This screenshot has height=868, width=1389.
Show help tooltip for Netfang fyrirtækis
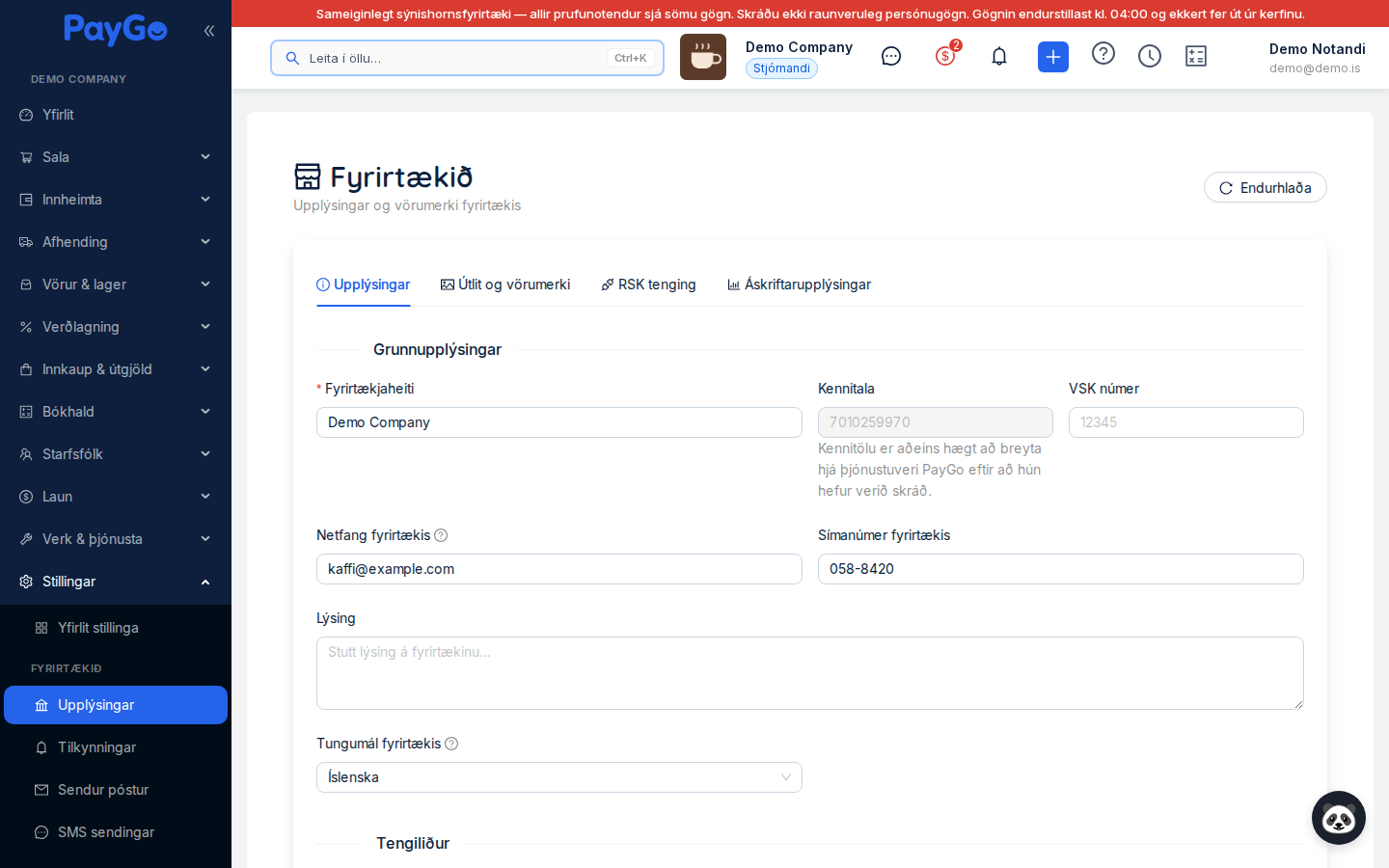[441, 535]
